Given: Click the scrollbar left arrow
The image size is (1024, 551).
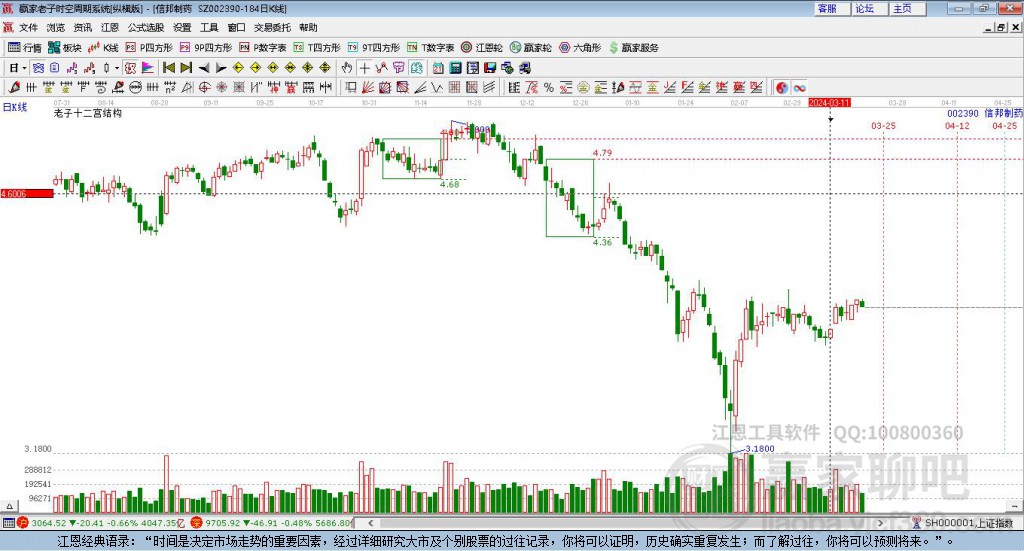Looking at the screenshot, I should [x=370, y=523].
